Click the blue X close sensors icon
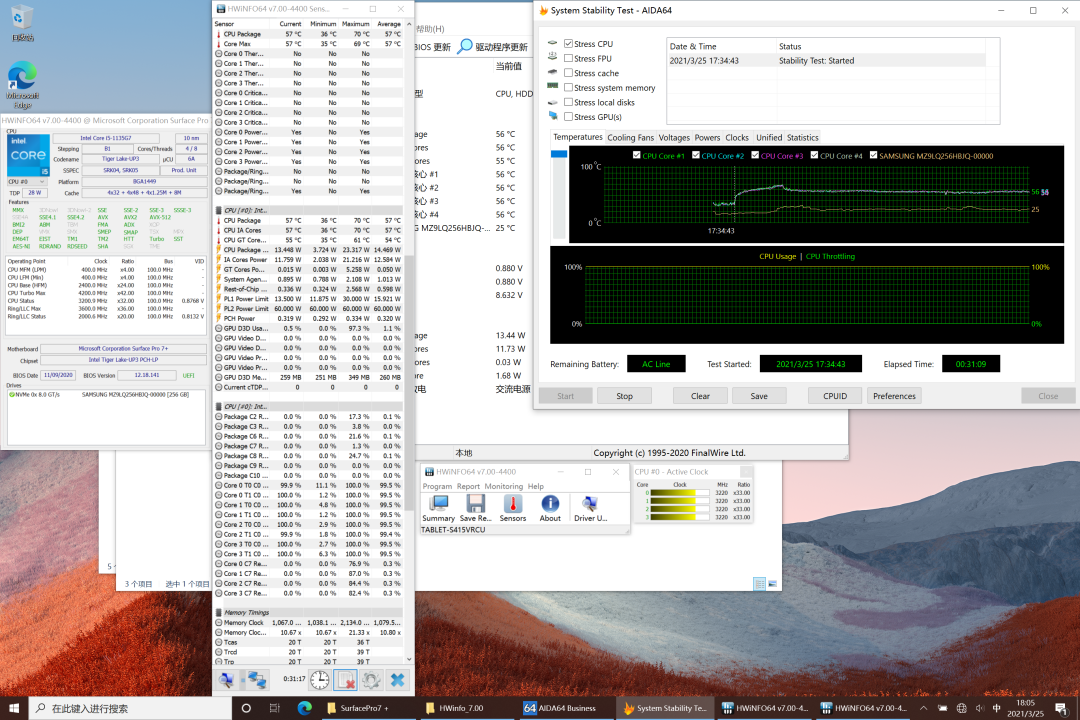Screen dimensions: 1080x720 pos(397,680)
